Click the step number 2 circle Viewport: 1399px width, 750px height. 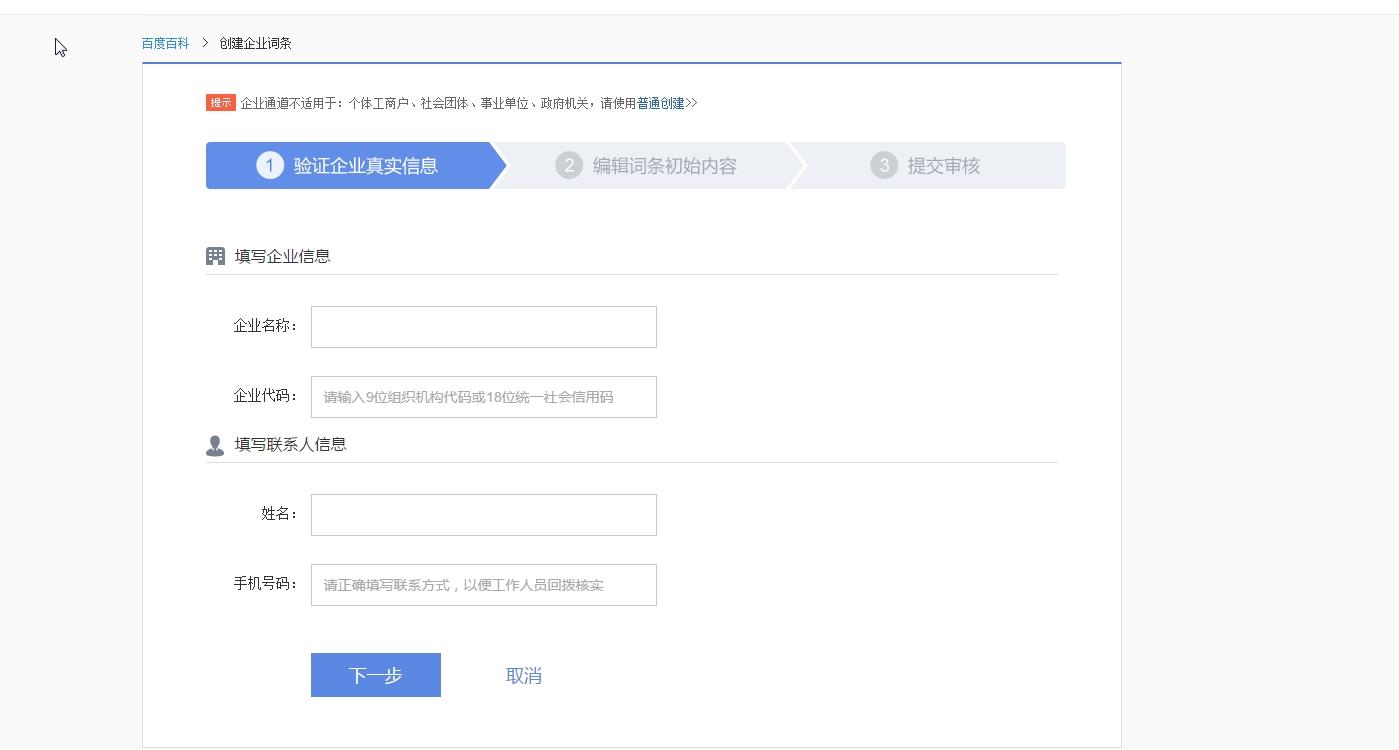[569, 165]
